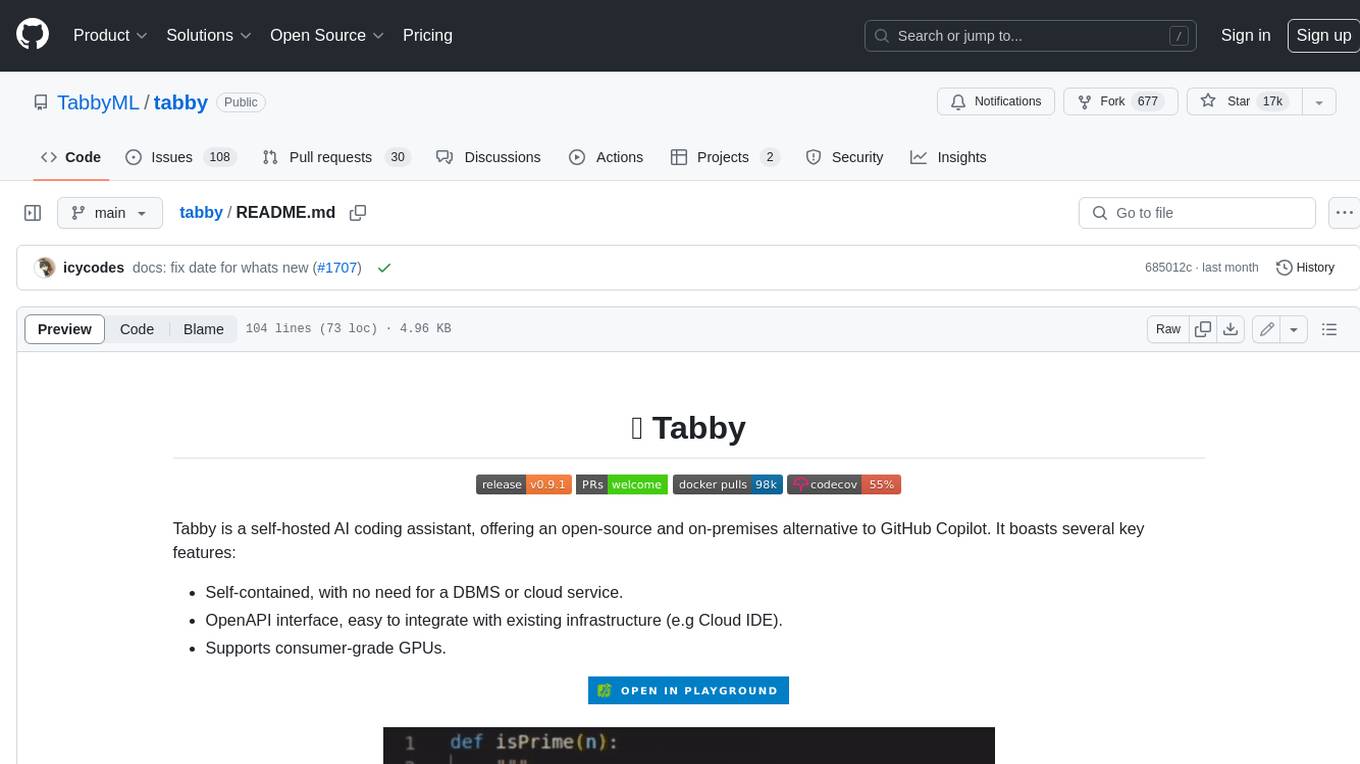Show the commit check status checkmark

[x=384, y=267]
